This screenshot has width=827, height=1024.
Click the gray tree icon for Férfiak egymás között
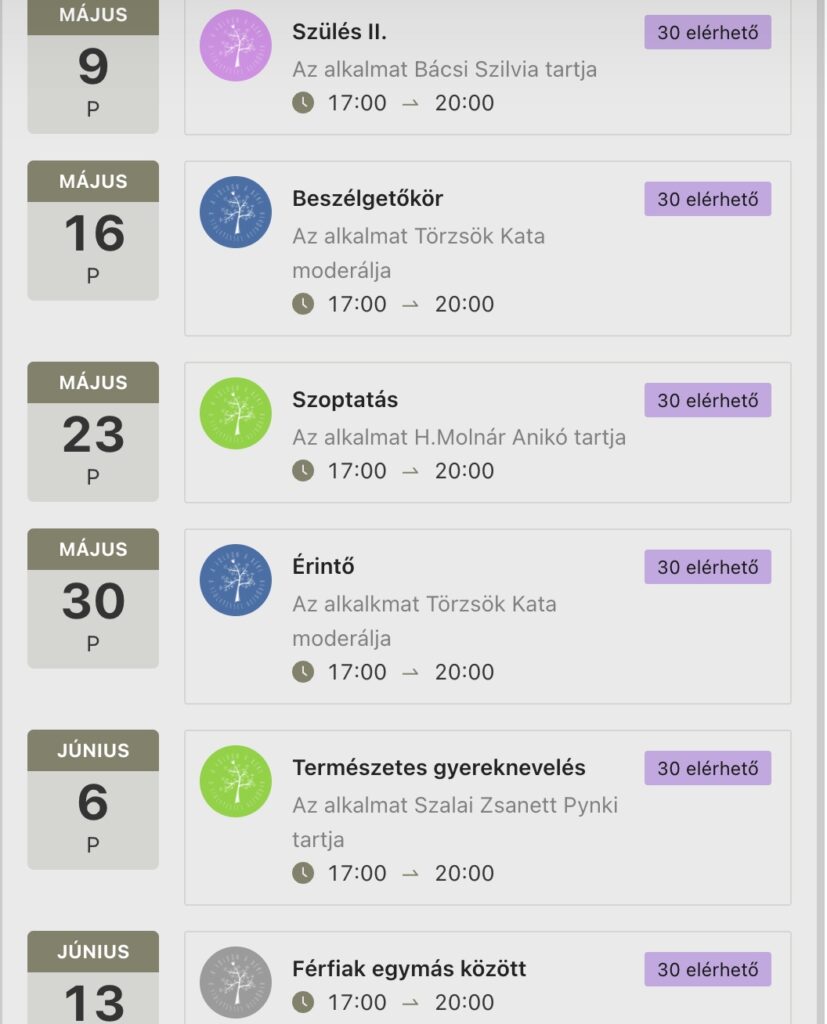pyautogui.click(x=235, y=982)
